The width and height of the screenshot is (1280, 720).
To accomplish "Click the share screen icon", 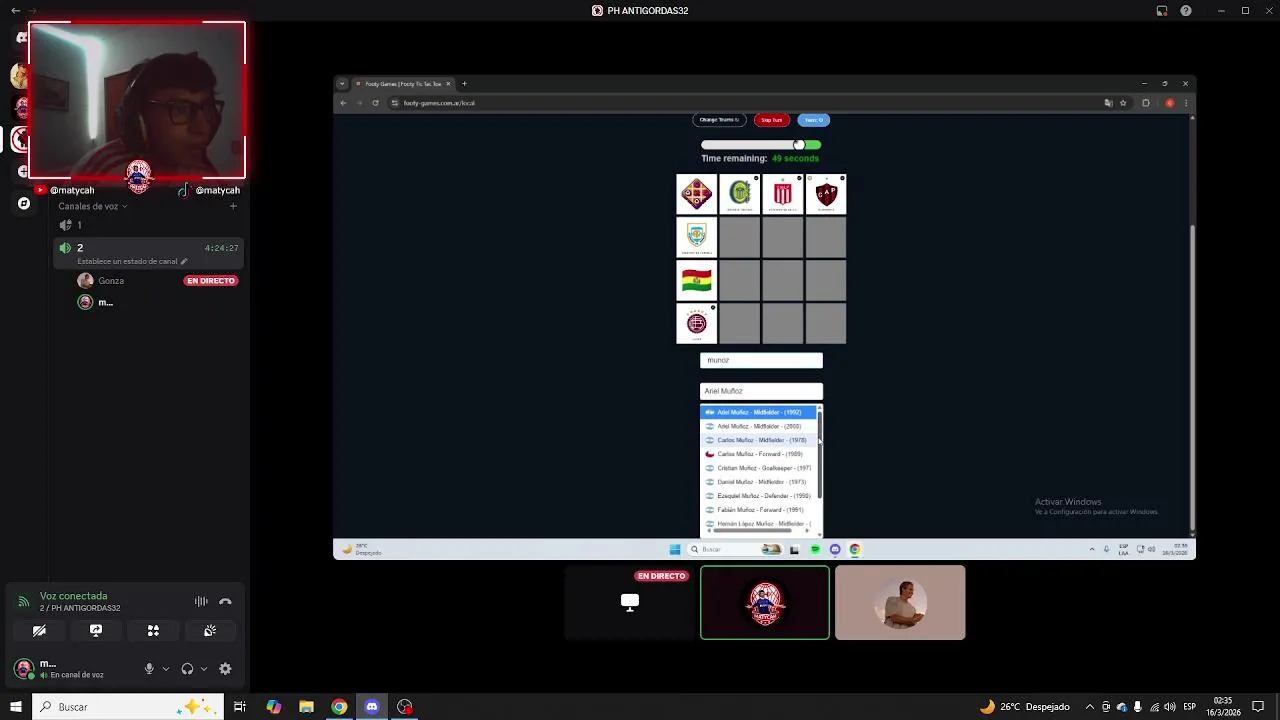I will pos(96,631).
